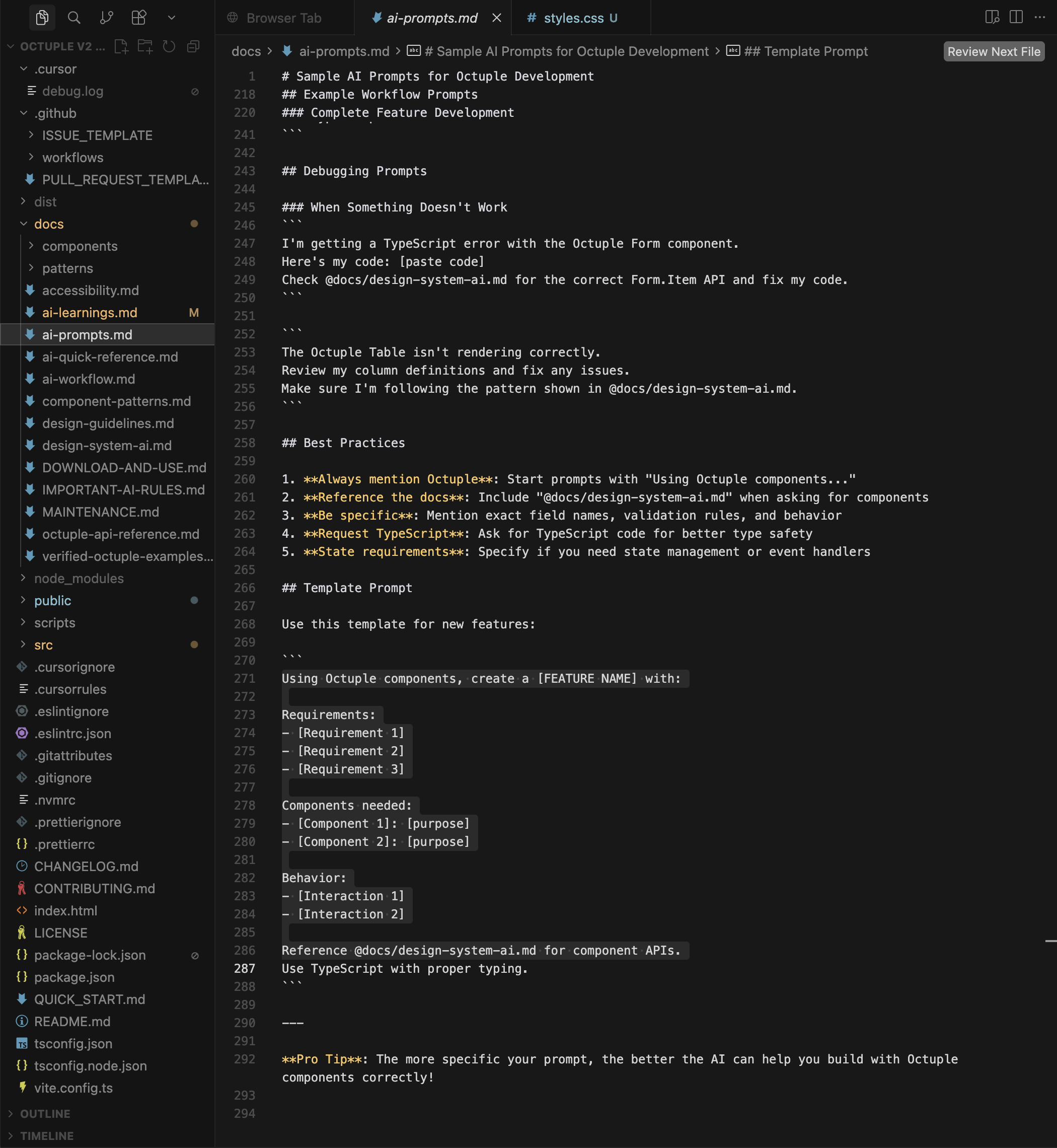Open ai-learnings.md in the file tree
This screenshot has height=1148, width=1057.
pyautogui.click(x=89, y=313)
